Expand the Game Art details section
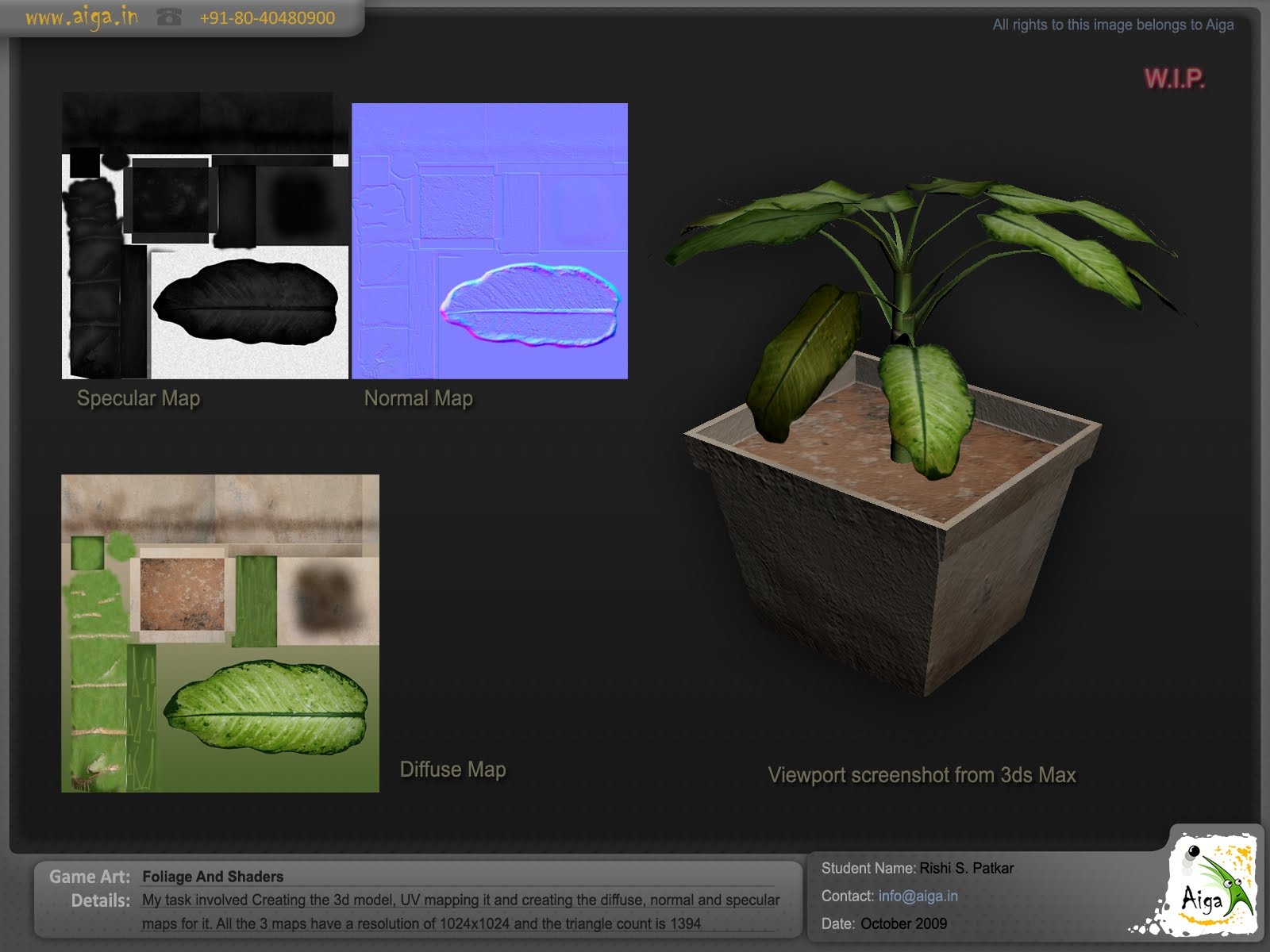This screenshot has width=1270, height=952. (88, 877)
